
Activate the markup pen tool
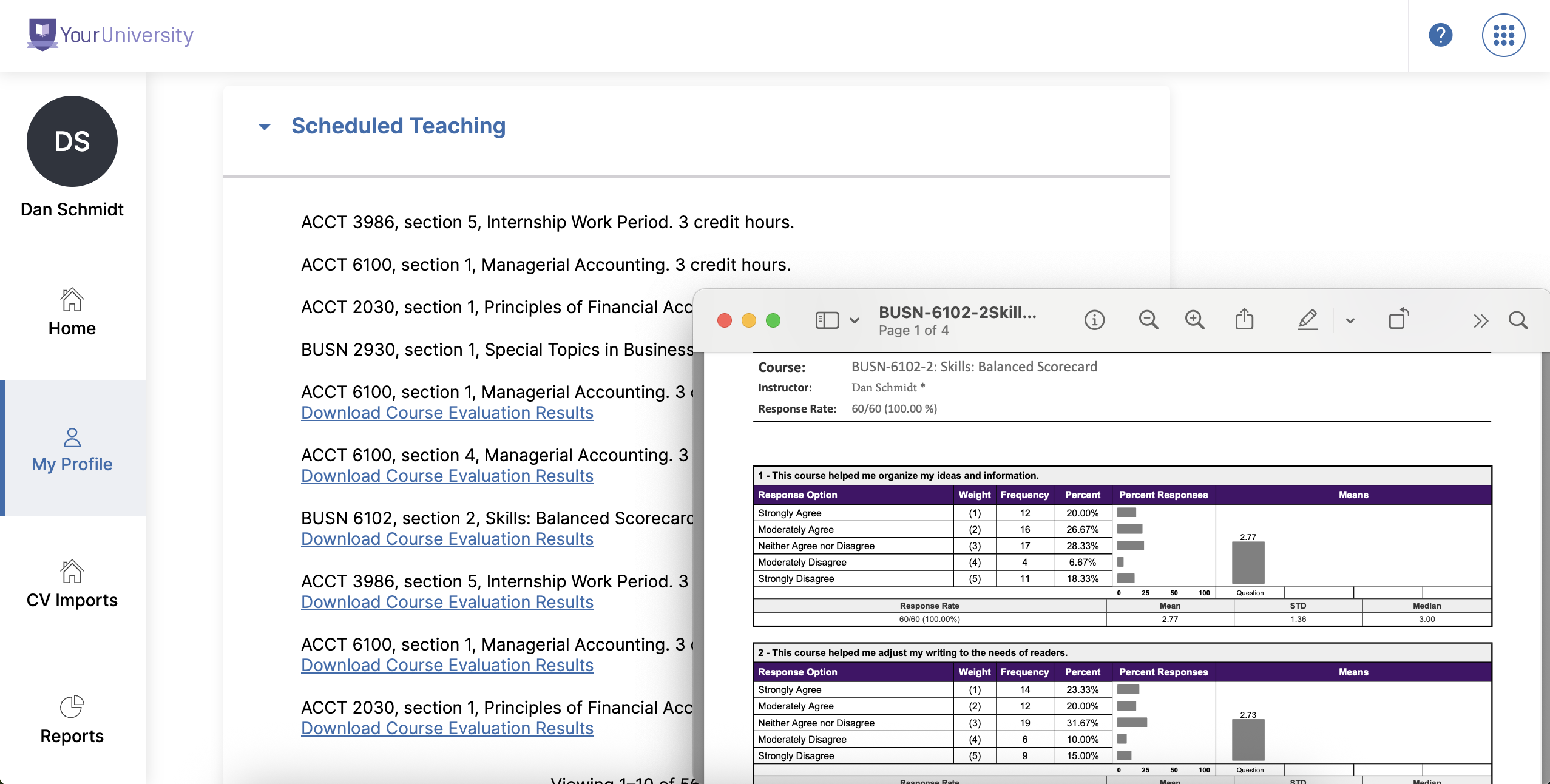pos(1307,320)
